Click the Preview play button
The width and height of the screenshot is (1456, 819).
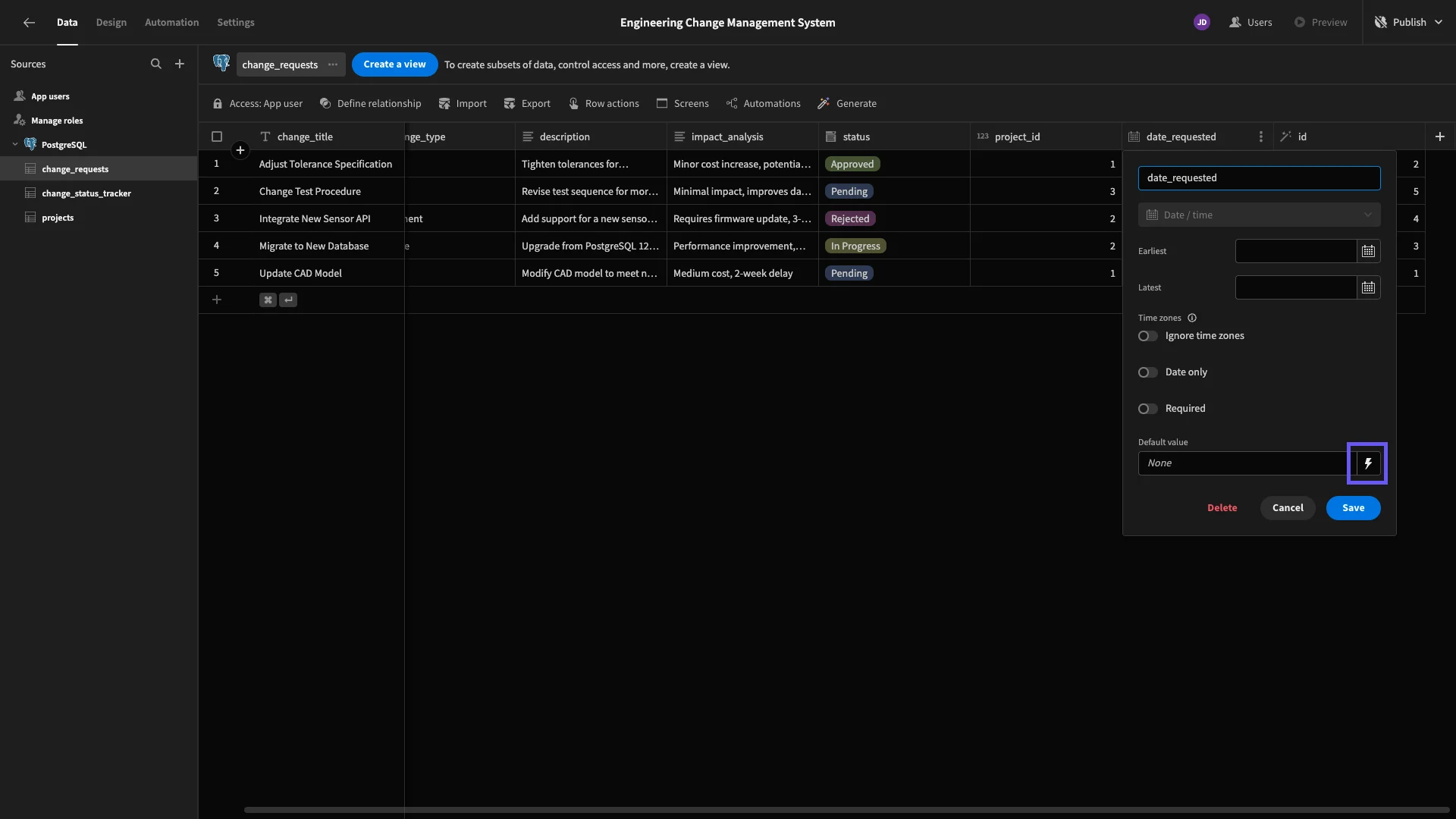pyautogui.click(x=1321, y=22)
